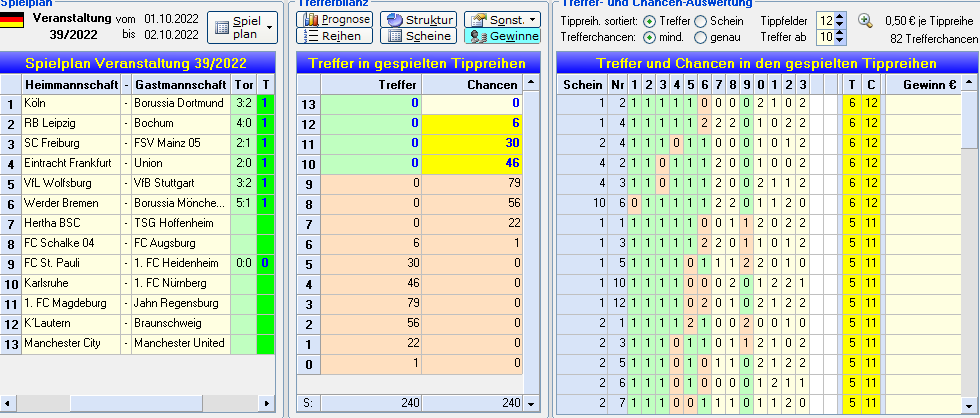Click the Chancen column header
This screenshot has height=418, width=980.
click(x=472, y=84)
